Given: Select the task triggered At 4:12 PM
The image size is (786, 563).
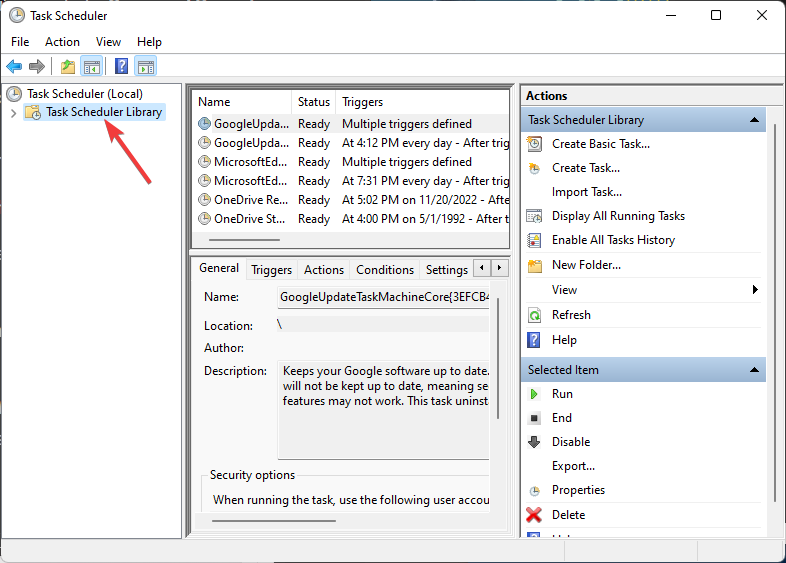Looking at the screenshot, I should point(352,143).
